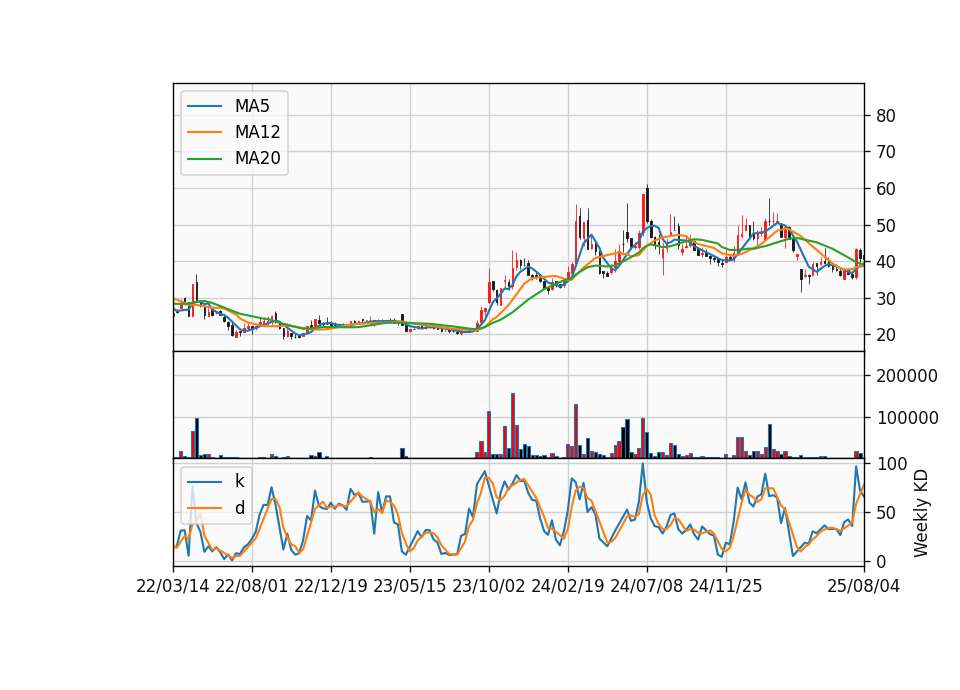The width and height of the screenshot is (960, 690).
Task: Click the volume axis value 100000
Action: coord(907,418)
